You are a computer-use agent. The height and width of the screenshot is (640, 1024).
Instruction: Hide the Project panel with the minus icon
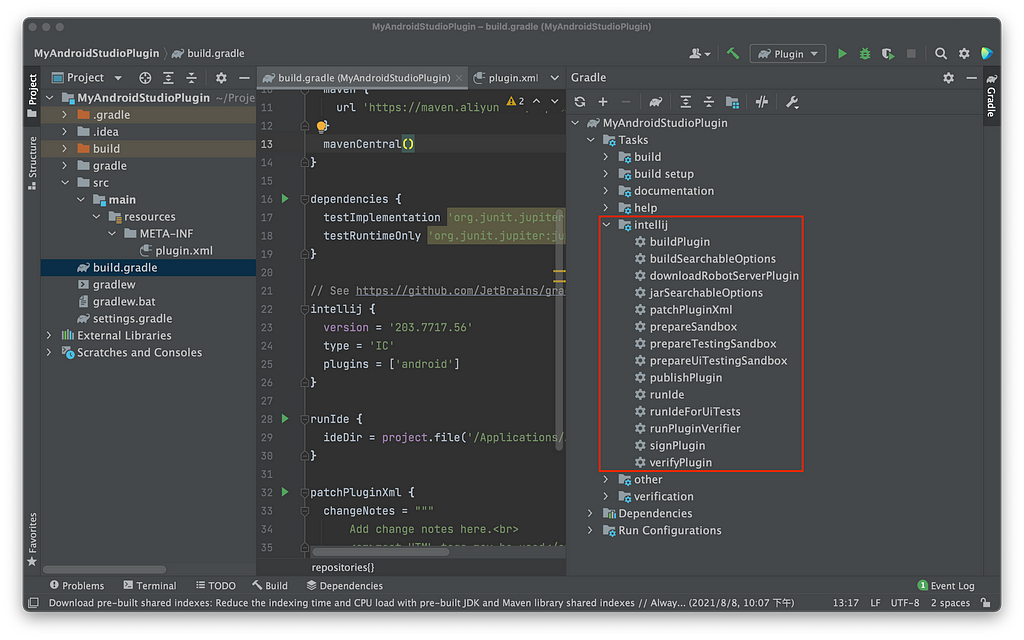[244, 78]
